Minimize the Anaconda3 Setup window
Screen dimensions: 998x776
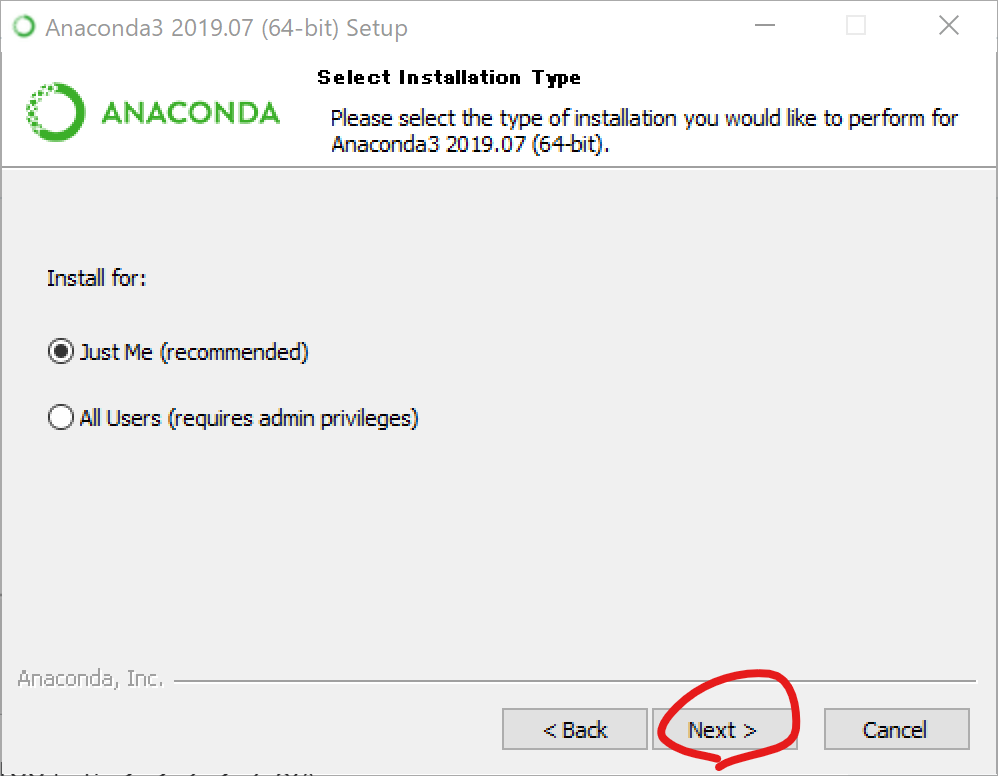pos(764,25)
